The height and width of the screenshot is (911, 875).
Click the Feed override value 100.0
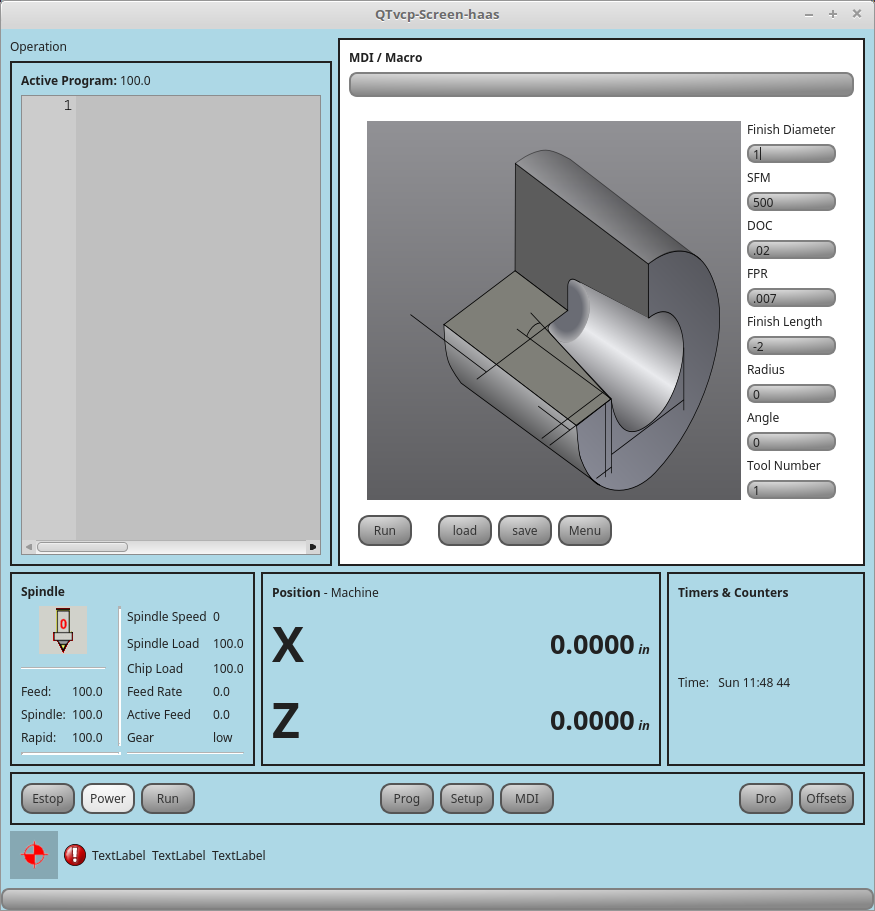click(87, 691)
